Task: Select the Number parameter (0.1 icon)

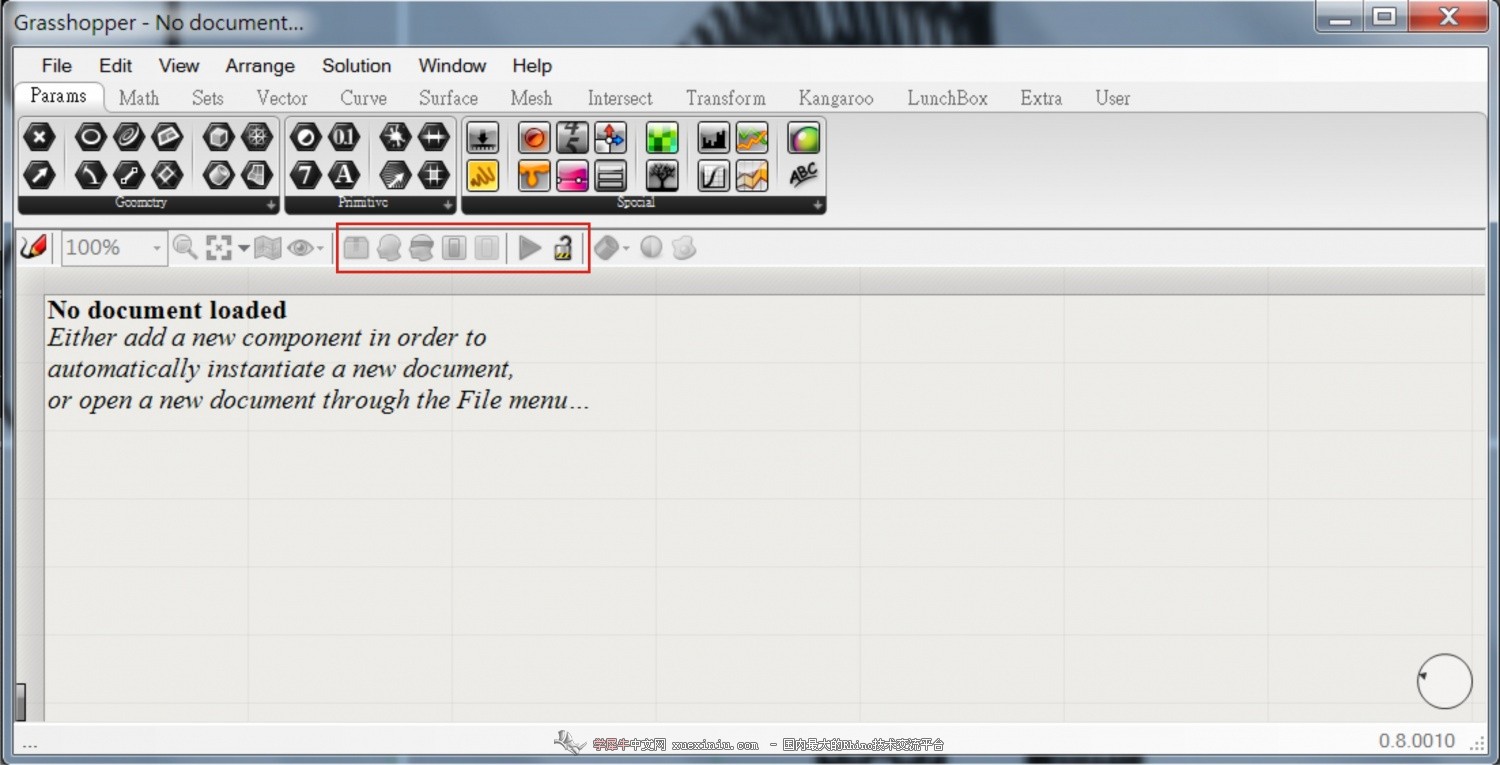Action: pos(344,137)
